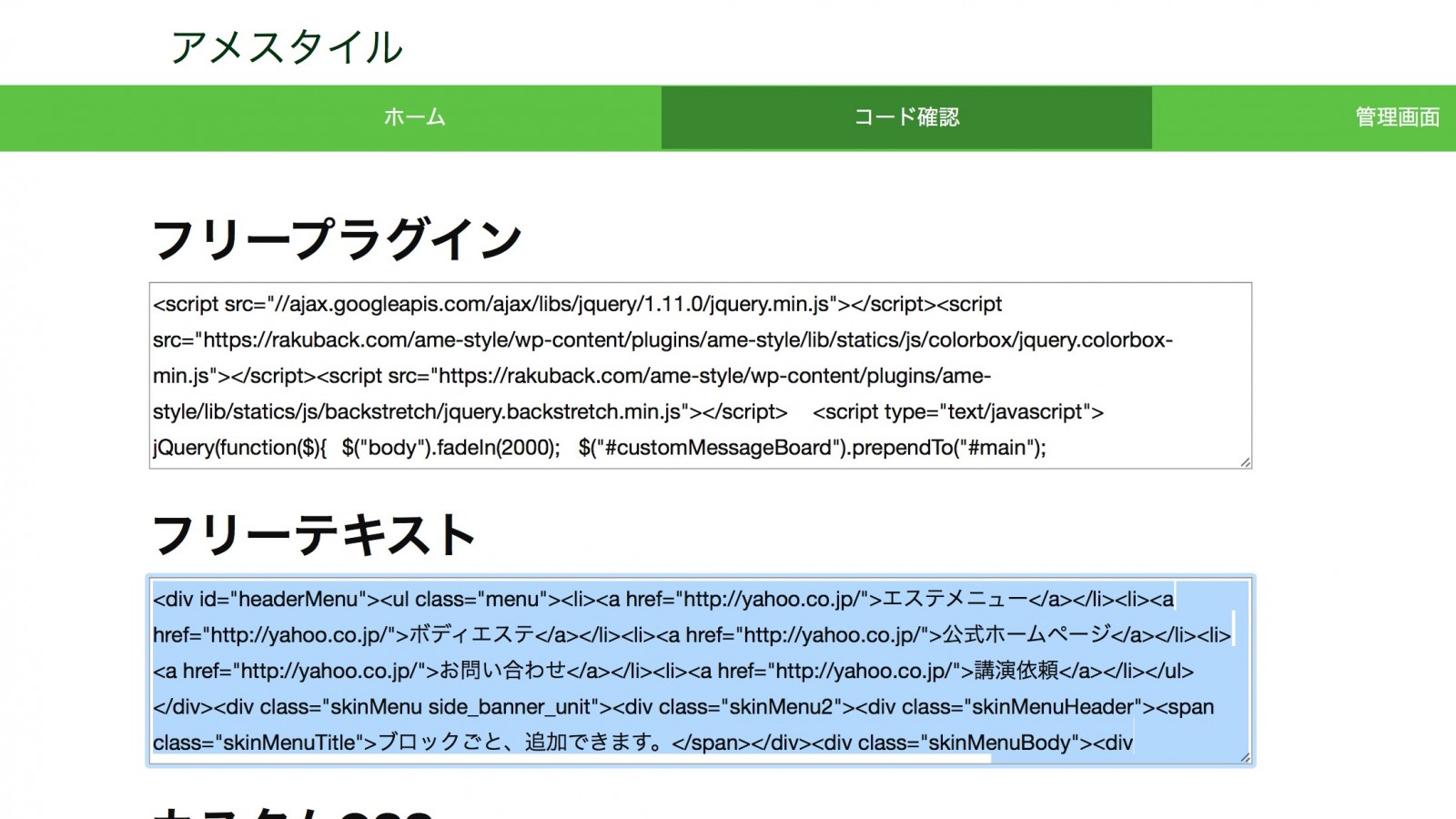1456x819 pixels.
Task: Focus the フリーテキスト code textarea
Action: (x=701, y=671)
